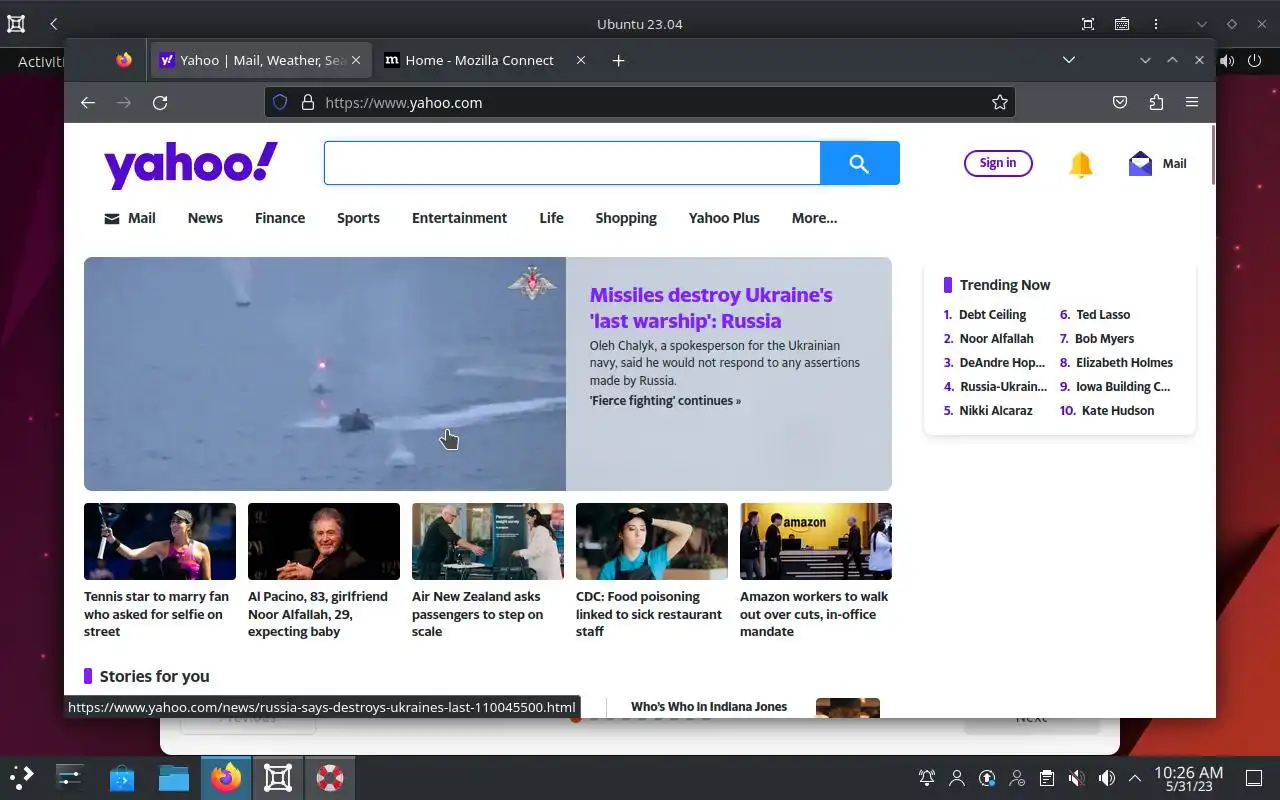This screenshot has height=800, width=1280.
Task: Open Yahoo notifications bell
Action: (1081, 164)
